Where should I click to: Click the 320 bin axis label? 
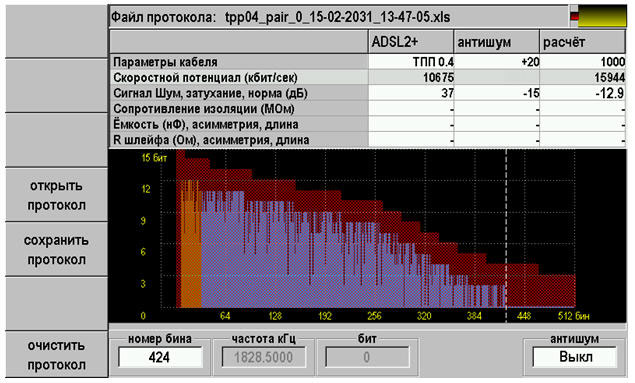[x=424, y=316]
